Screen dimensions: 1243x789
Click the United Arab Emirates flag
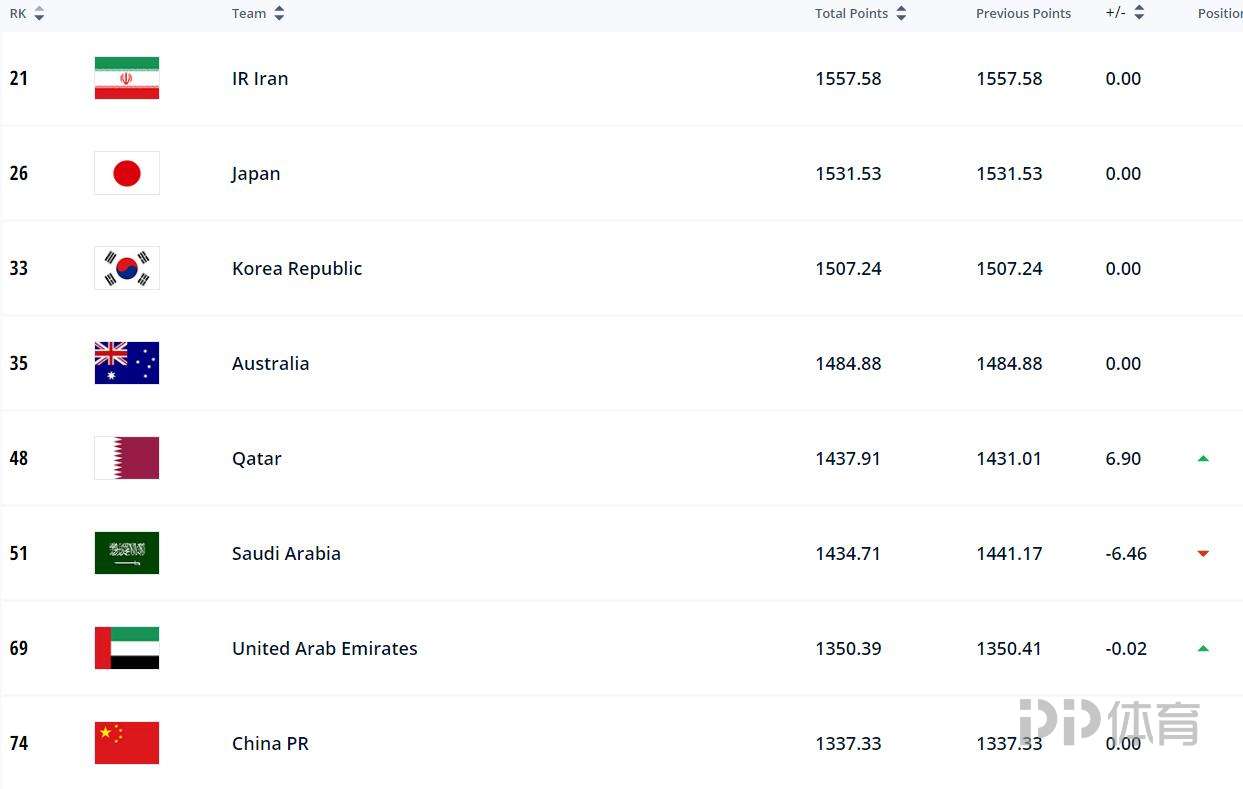pos(126,647)
